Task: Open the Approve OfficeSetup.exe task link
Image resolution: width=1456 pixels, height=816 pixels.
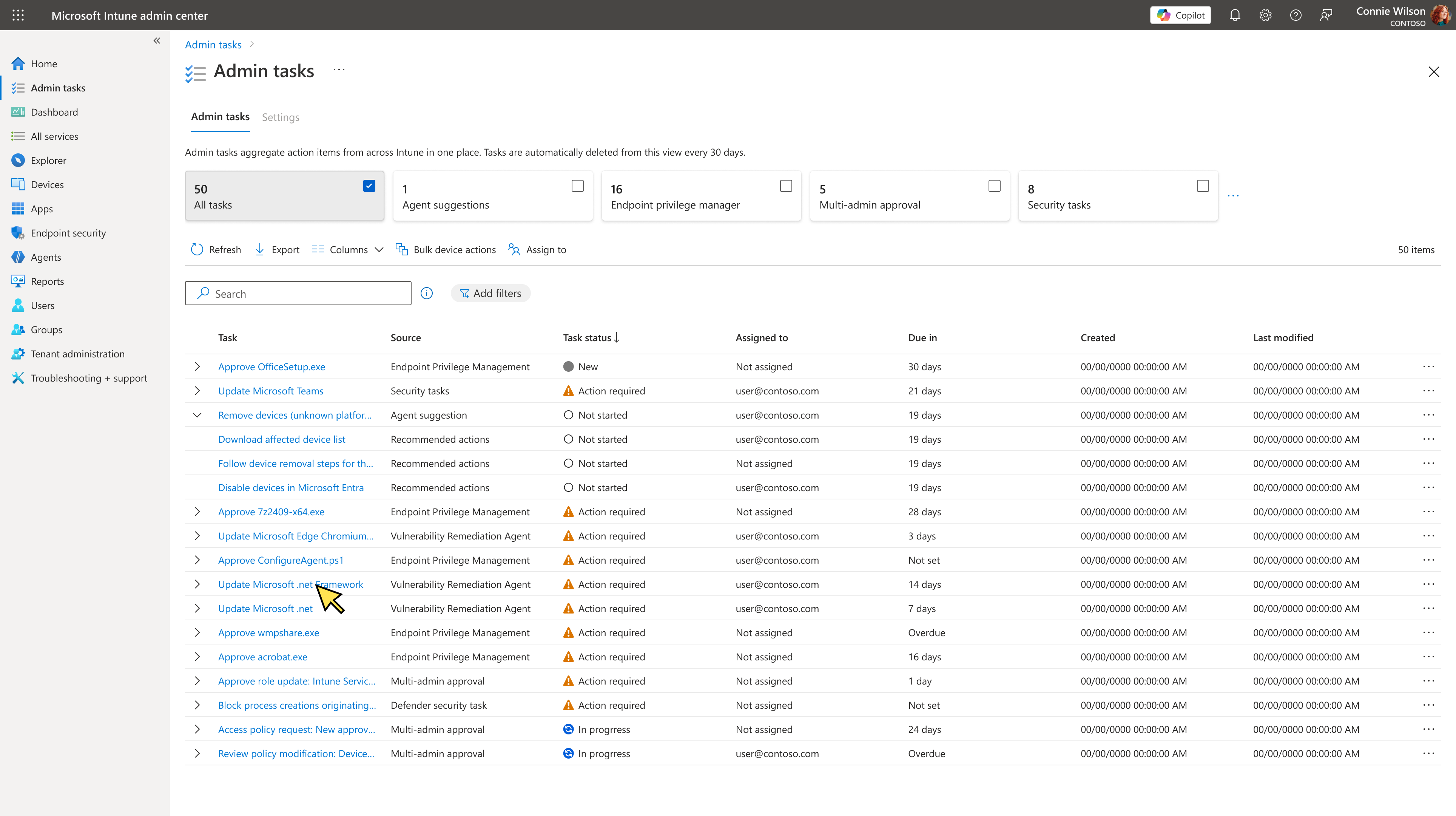Action: click(271, 366)
